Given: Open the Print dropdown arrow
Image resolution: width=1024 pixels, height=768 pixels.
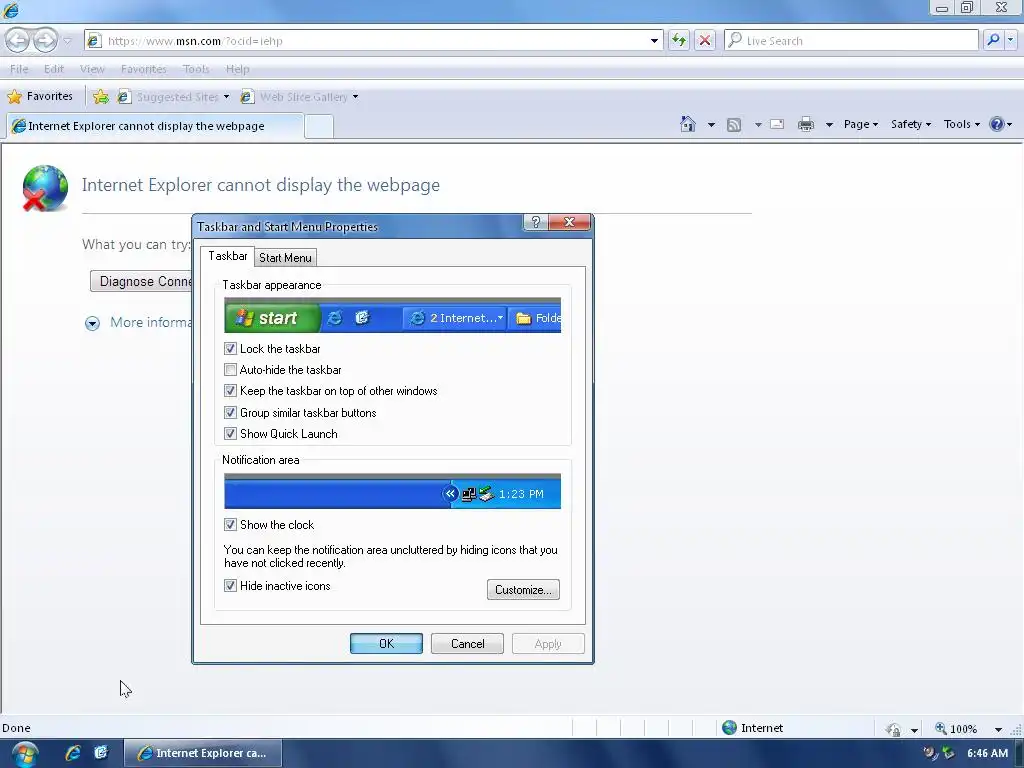Looking at the screenshot, I should pos(829,124).
